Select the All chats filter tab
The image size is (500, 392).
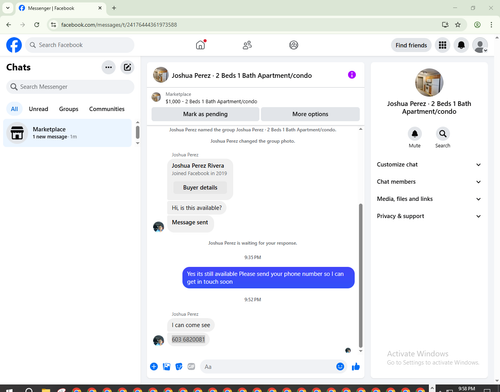(14, 109)
